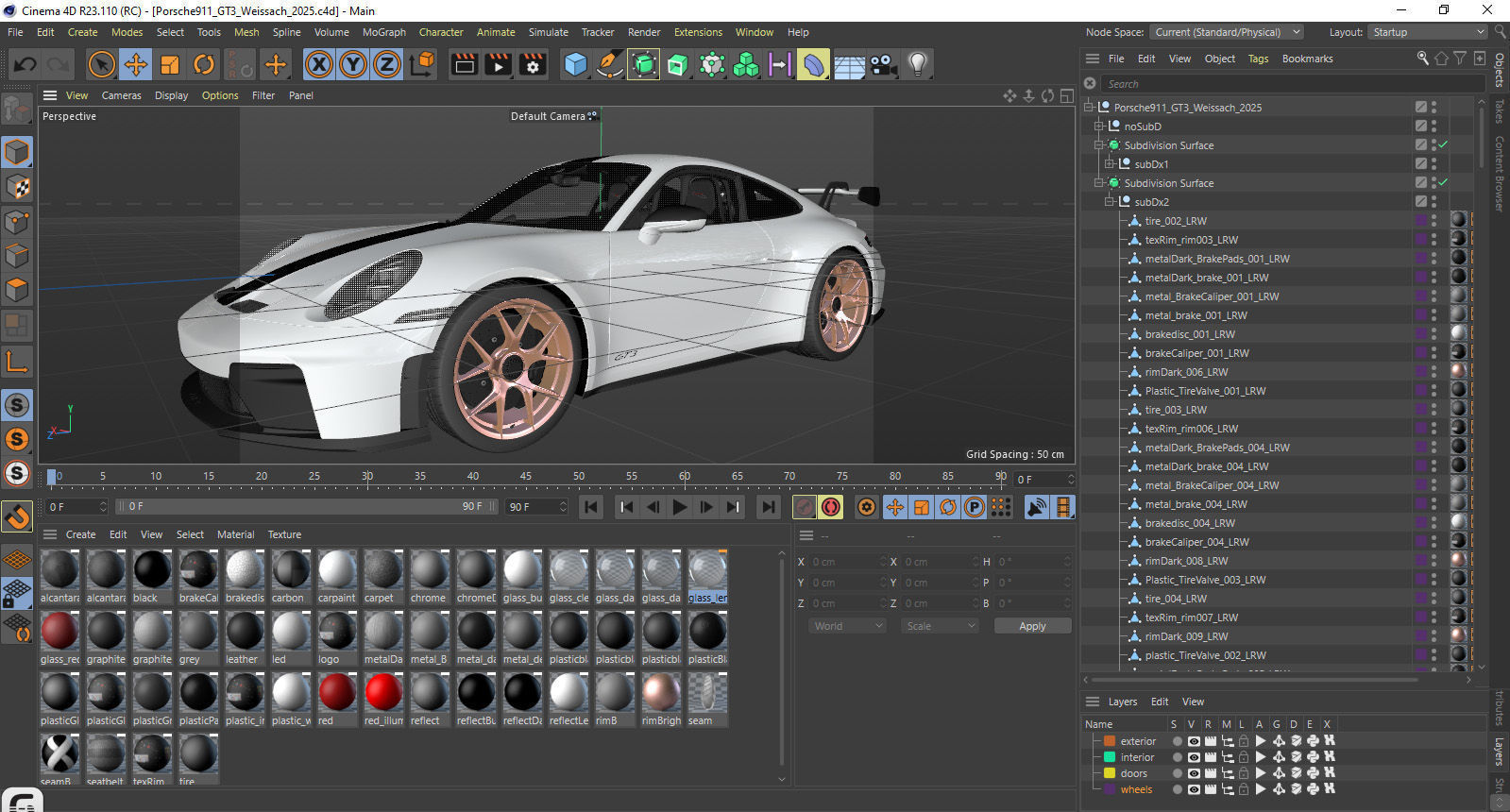1510x812 pixels.
Task: Click the Undo arrow icon
Action: click(25, 64)
